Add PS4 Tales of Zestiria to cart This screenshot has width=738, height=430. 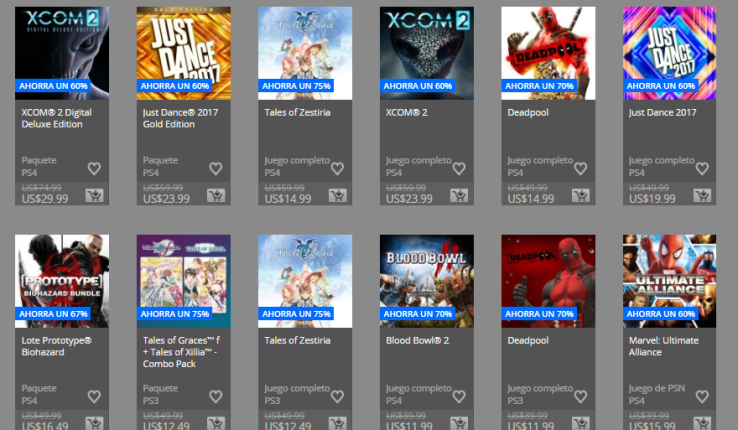(x=337, y=195)
